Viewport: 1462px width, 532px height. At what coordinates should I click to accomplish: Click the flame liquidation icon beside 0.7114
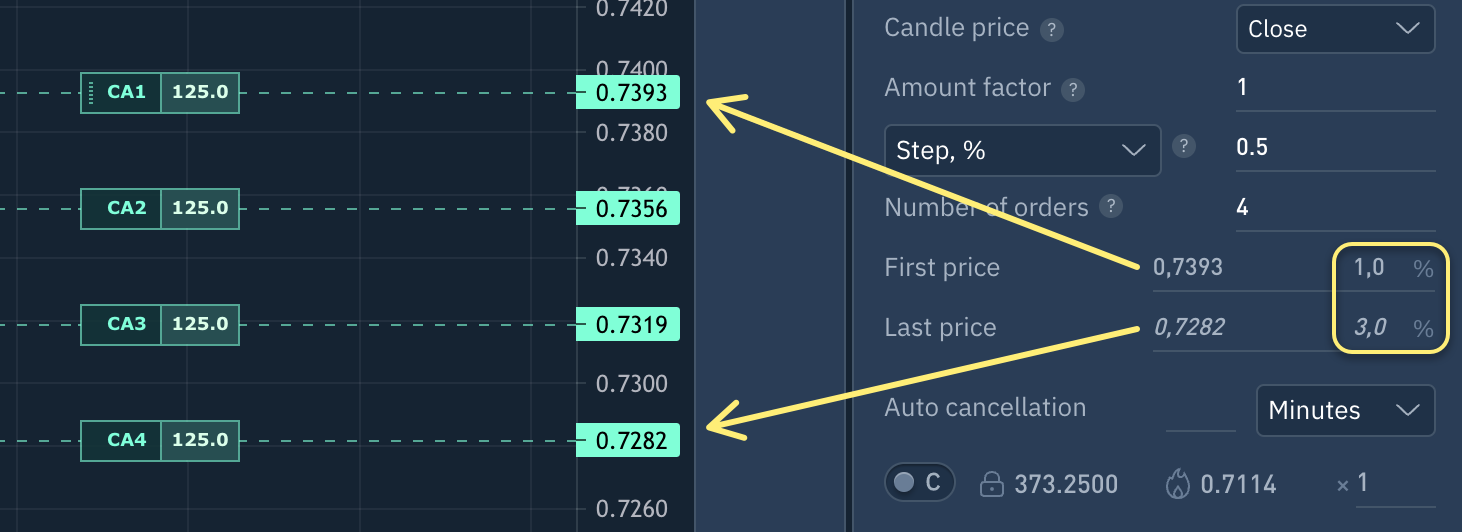(x=1178, y=485)
